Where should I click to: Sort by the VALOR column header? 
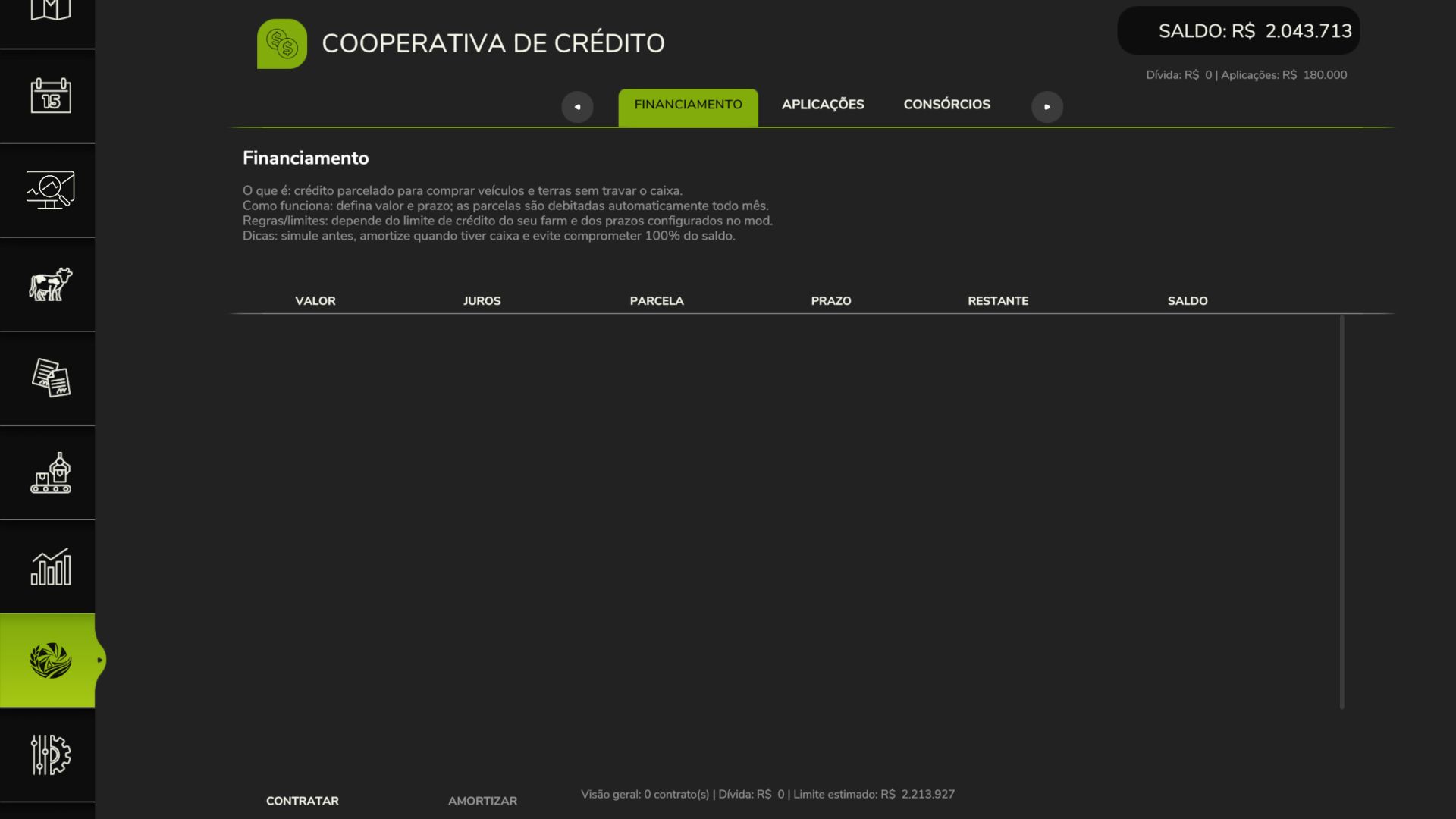pos(315,300)
